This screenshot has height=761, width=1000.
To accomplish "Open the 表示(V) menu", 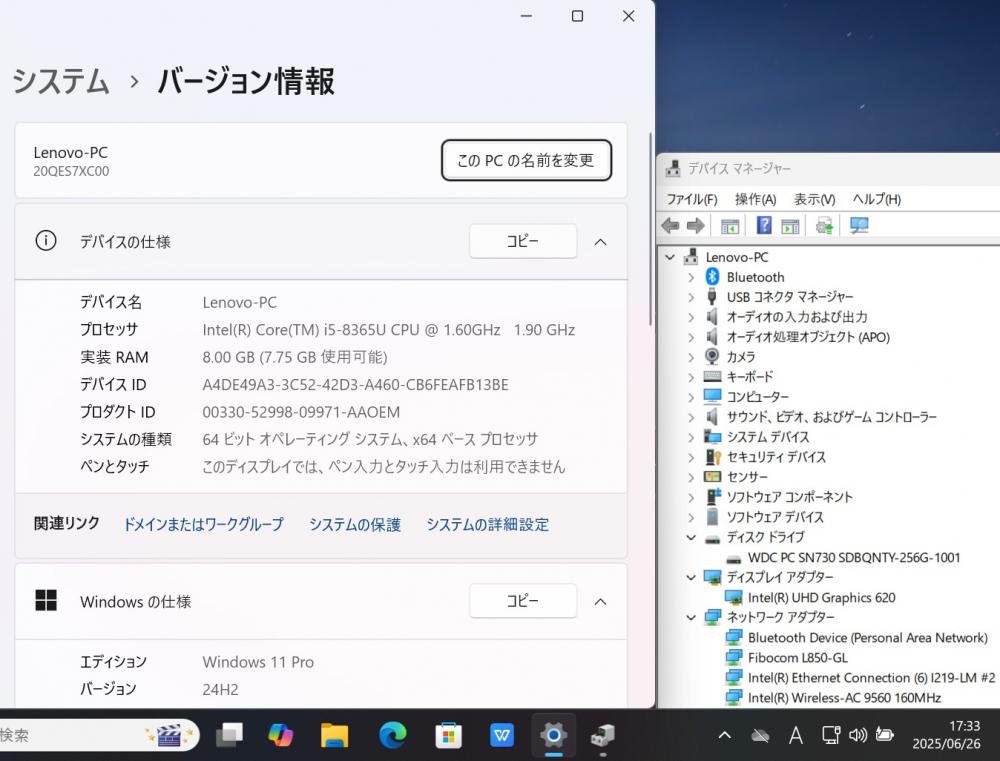I will click(814, 199).
